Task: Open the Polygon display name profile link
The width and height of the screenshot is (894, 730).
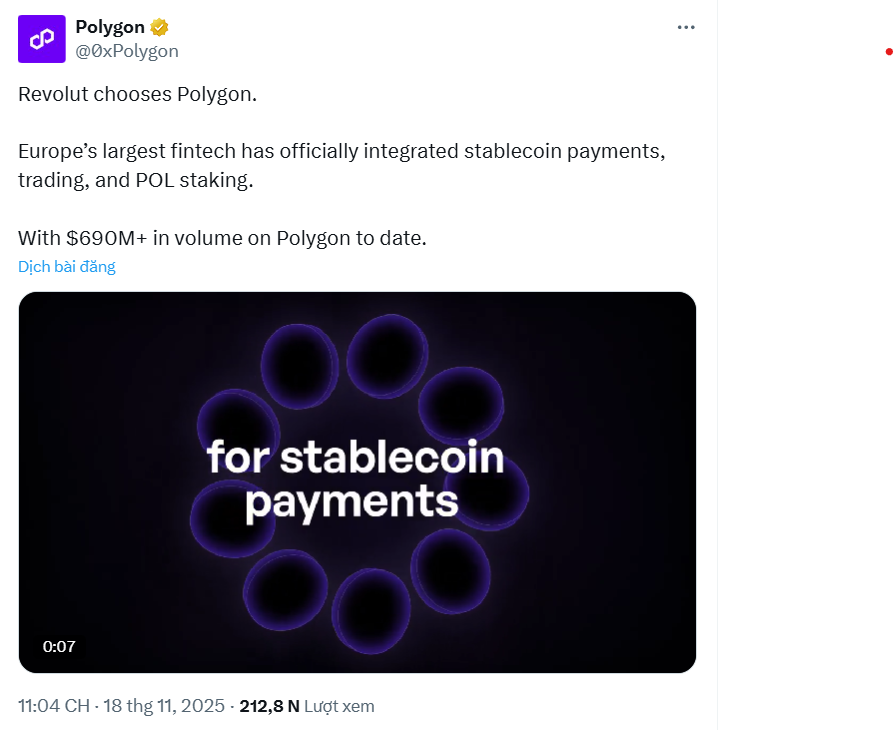Action: coord(110,28)
